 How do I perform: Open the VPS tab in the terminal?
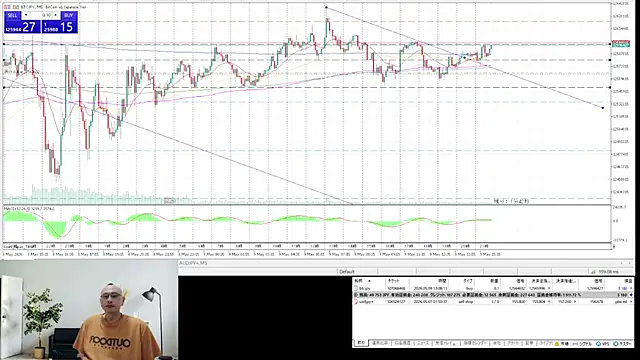coord(602,344)
